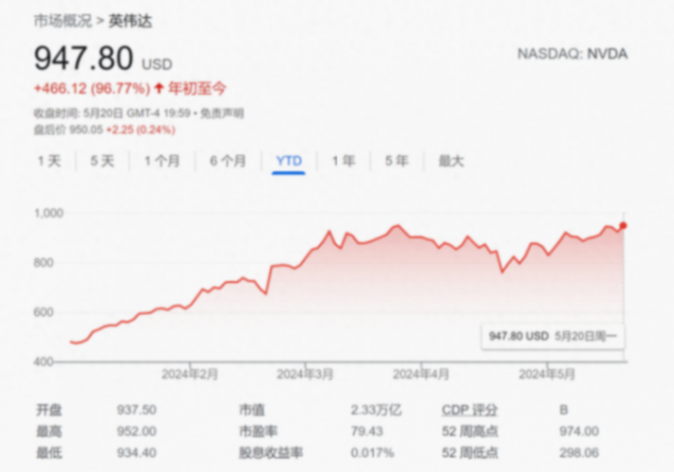Click the 947.80 USD chart tooltip

[553, 336]
